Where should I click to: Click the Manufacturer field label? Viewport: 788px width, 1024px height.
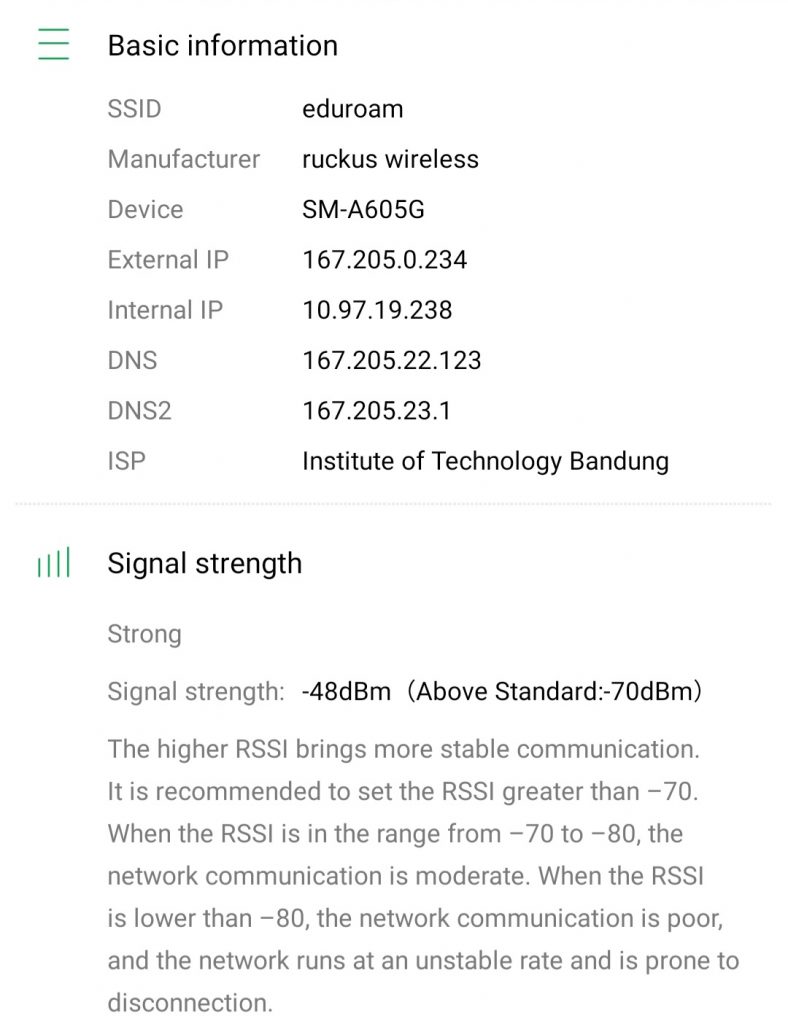[x=183, y=159]
